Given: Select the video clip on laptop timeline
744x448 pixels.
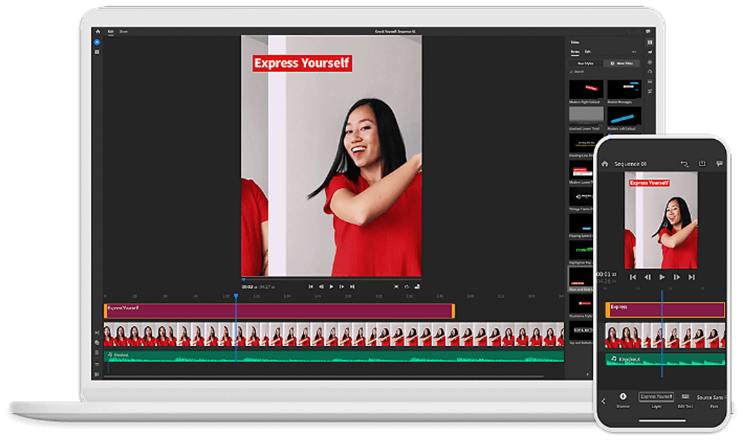Looking at the screenshot, I should click(x=334, y=335).
